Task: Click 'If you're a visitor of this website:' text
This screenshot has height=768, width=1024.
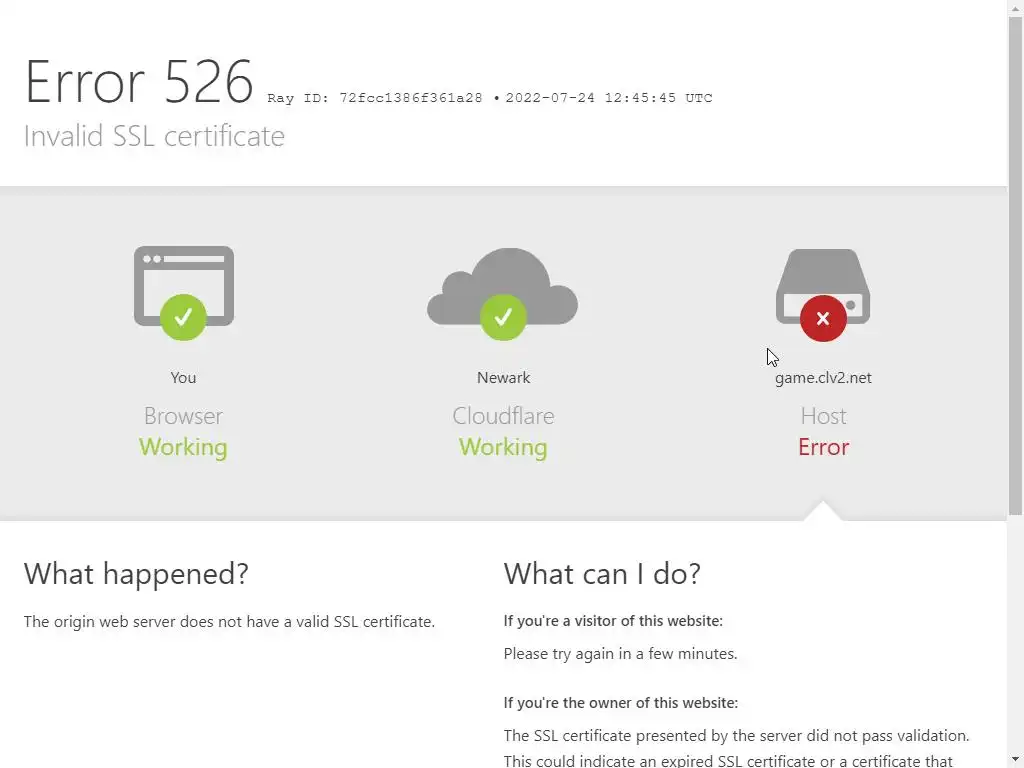Action: pos(613,621)
